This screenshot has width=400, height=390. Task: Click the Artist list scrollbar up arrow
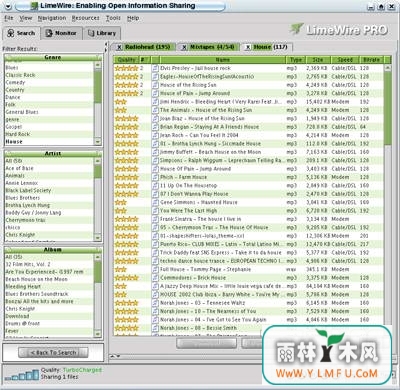(98, 161)
